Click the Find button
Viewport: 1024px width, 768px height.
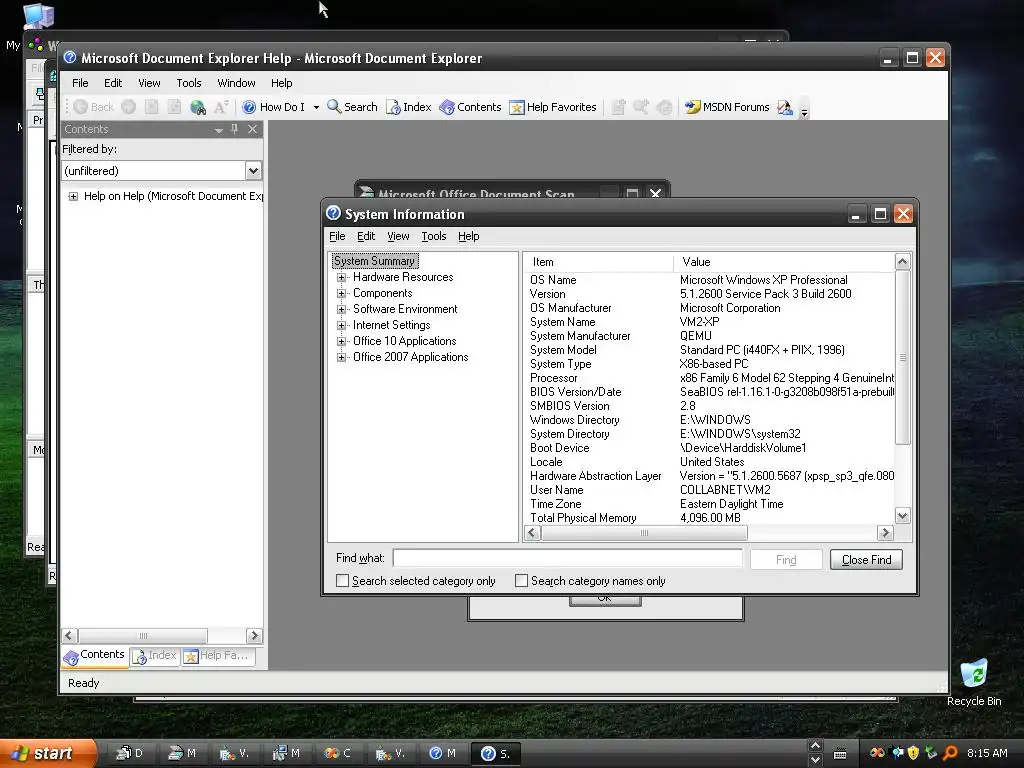786,560
